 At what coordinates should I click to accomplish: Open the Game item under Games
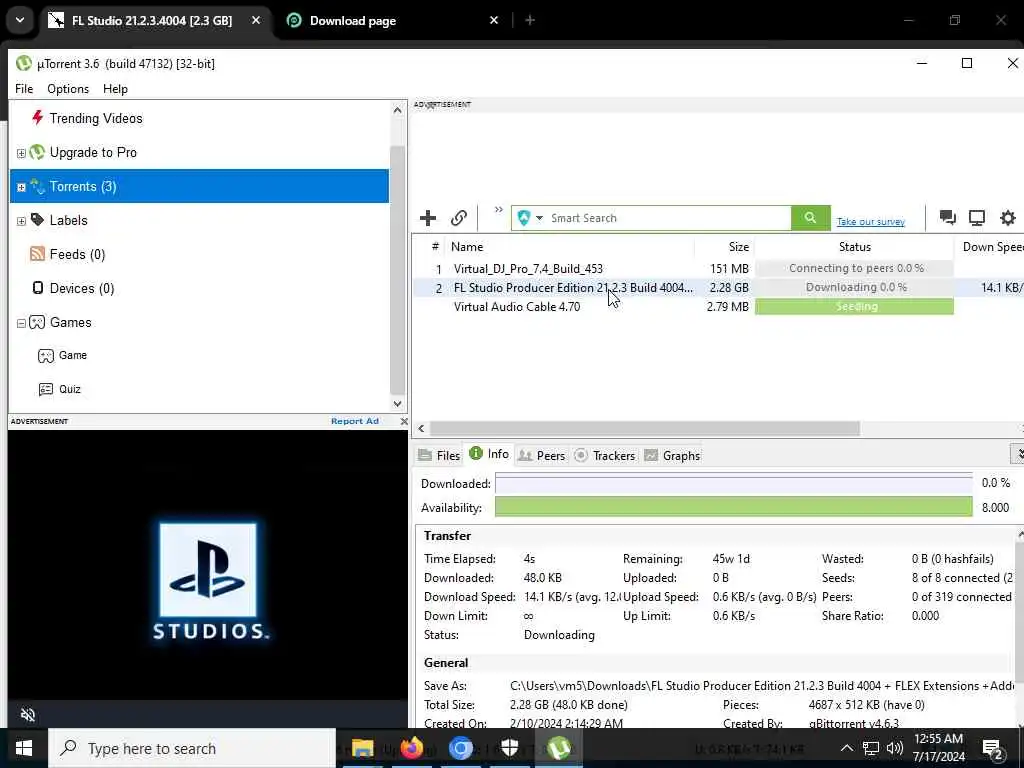(x=63, y=355)
